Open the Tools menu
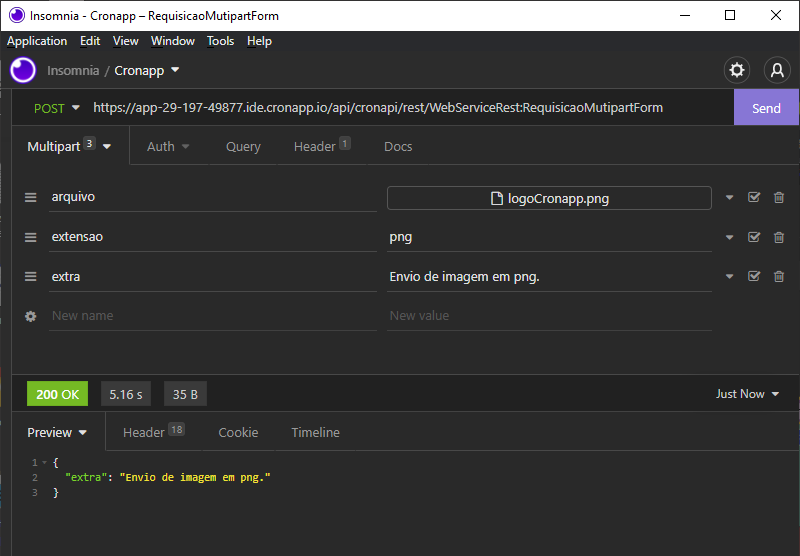The height and width of the screenshot is (556, 800). (x=220, y=41)
